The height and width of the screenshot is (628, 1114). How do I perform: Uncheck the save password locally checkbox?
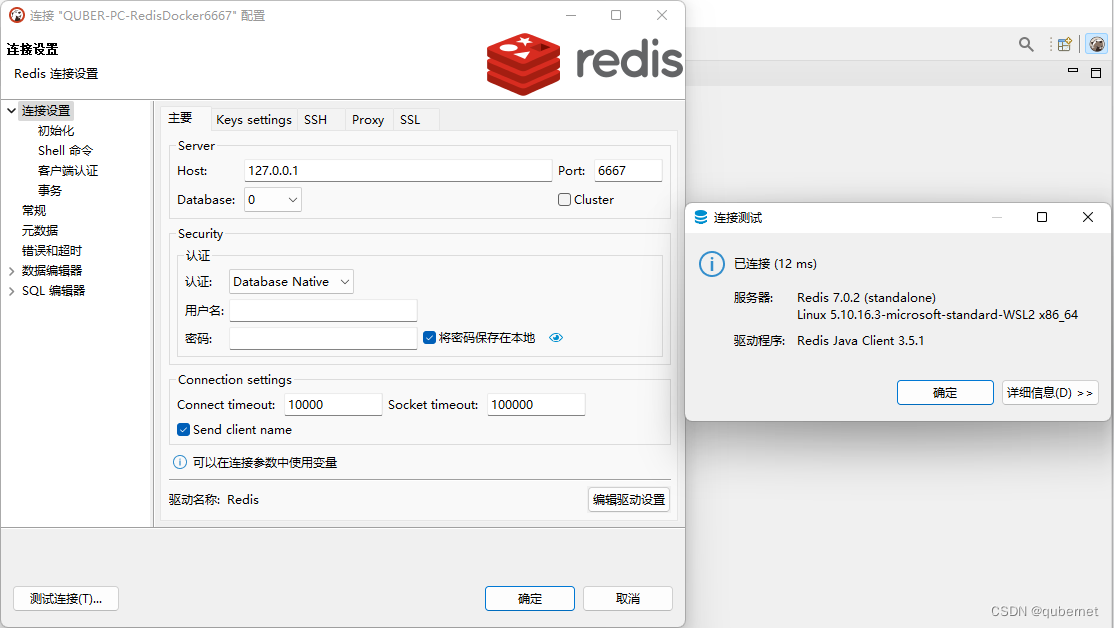pos(429,337)
